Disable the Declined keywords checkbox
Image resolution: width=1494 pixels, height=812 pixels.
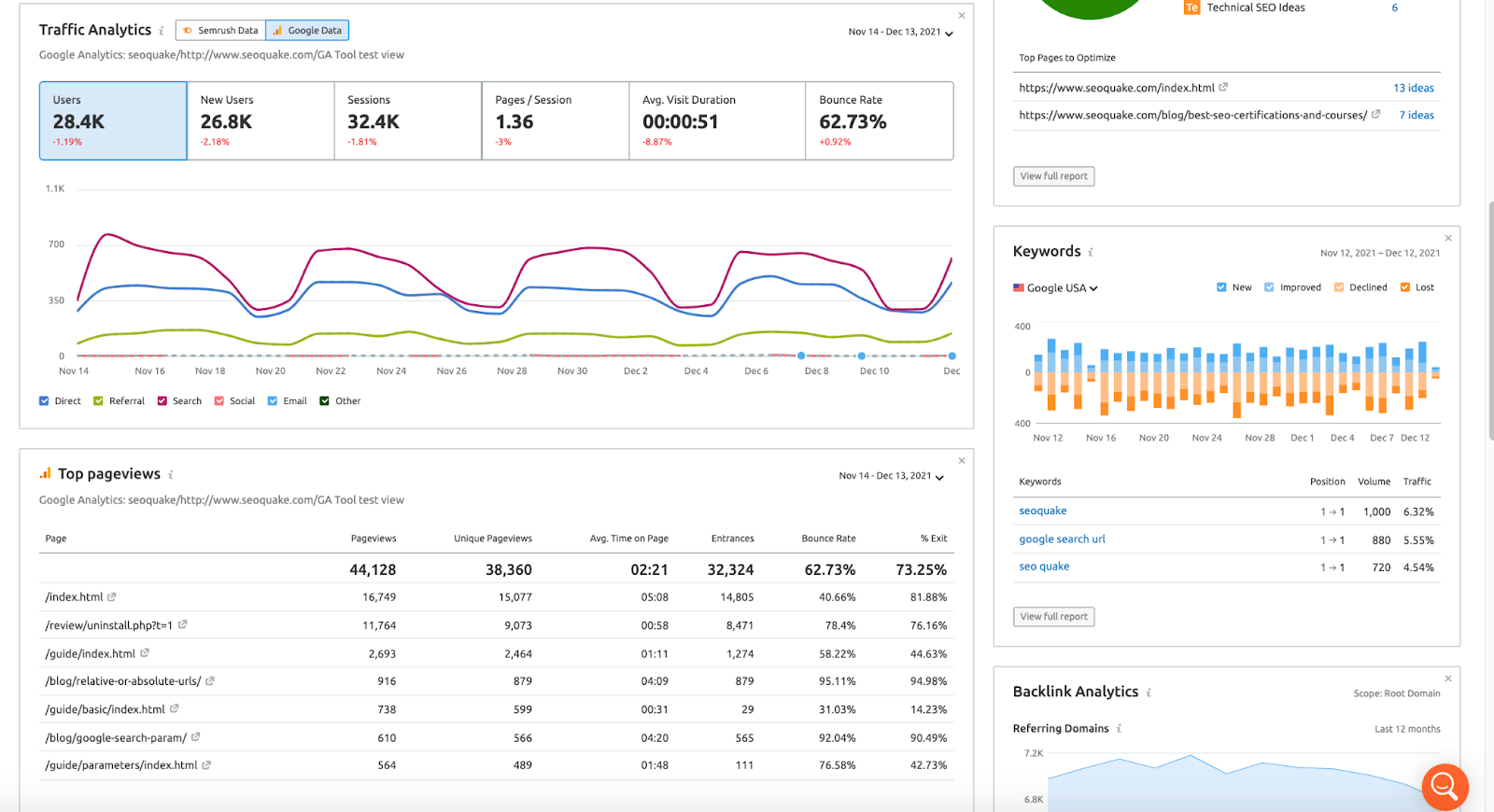(x=1339, y=287)
